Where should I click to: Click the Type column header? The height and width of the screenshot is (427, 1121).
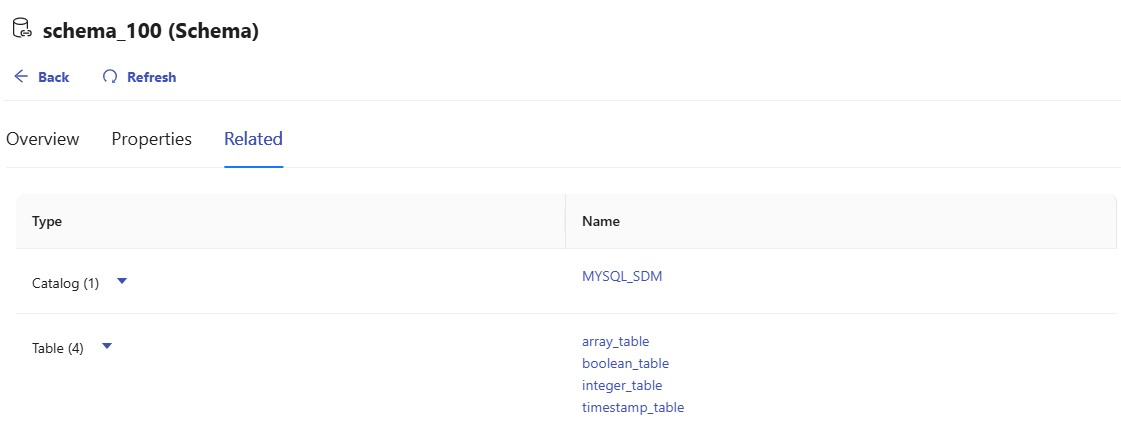pyautogui.click(x=47, y=221)
